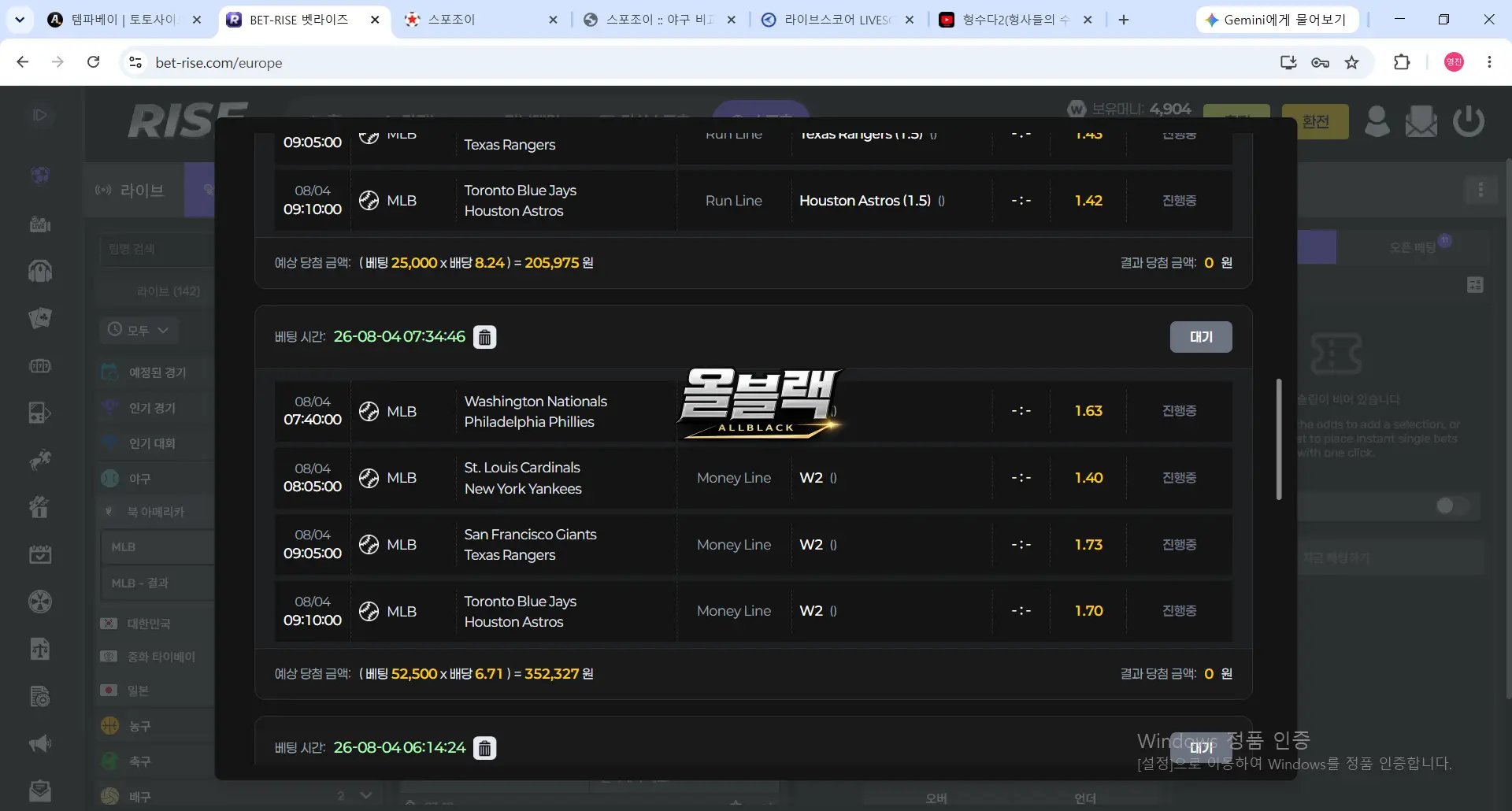Open the Chrome three-dot menu
Viewport: 1512px width, 811px height.
pos(1489,62)
